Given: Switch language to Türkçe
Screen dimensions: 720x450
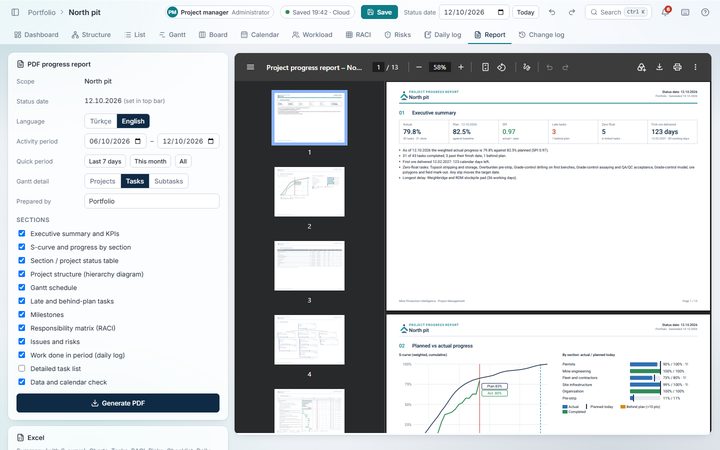Looking at the screenshot, I should [x=101, y=121].
